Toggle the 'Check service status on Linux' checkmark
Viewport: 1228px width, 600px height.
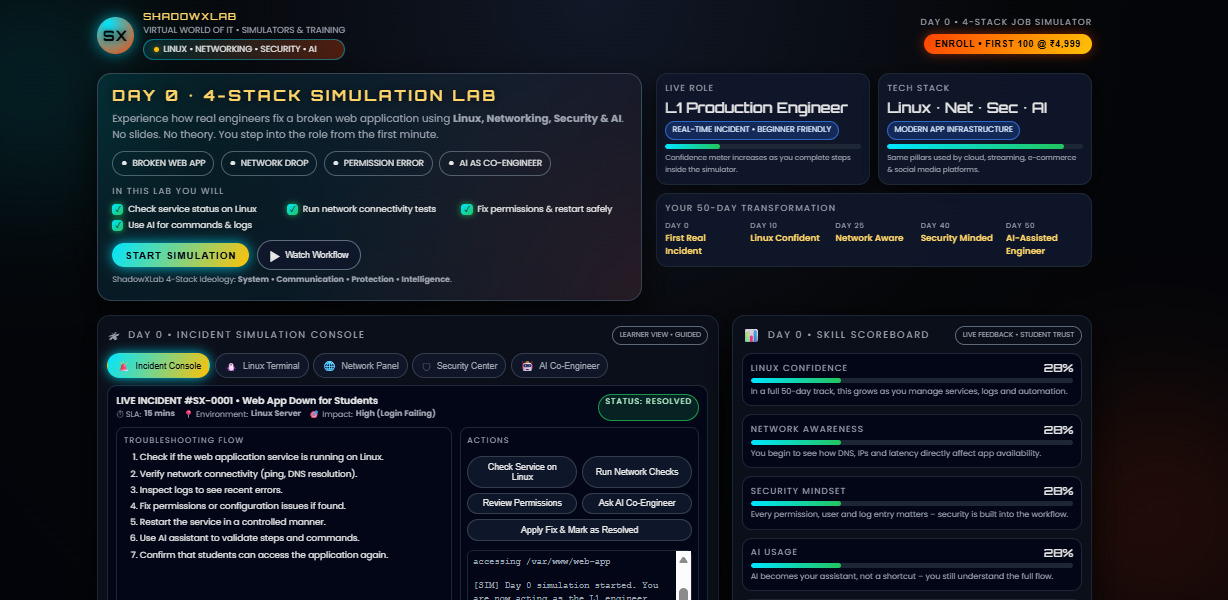coord(118,209)
